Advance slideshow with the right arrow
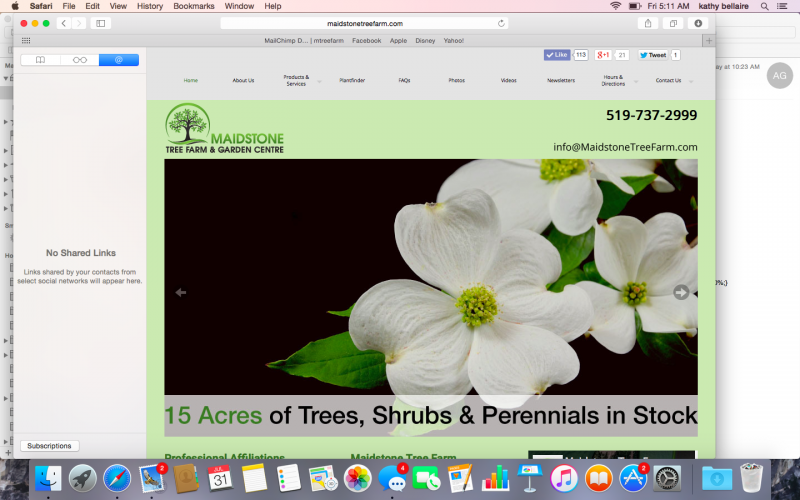 pyautogui.click(x=681, y=293)
